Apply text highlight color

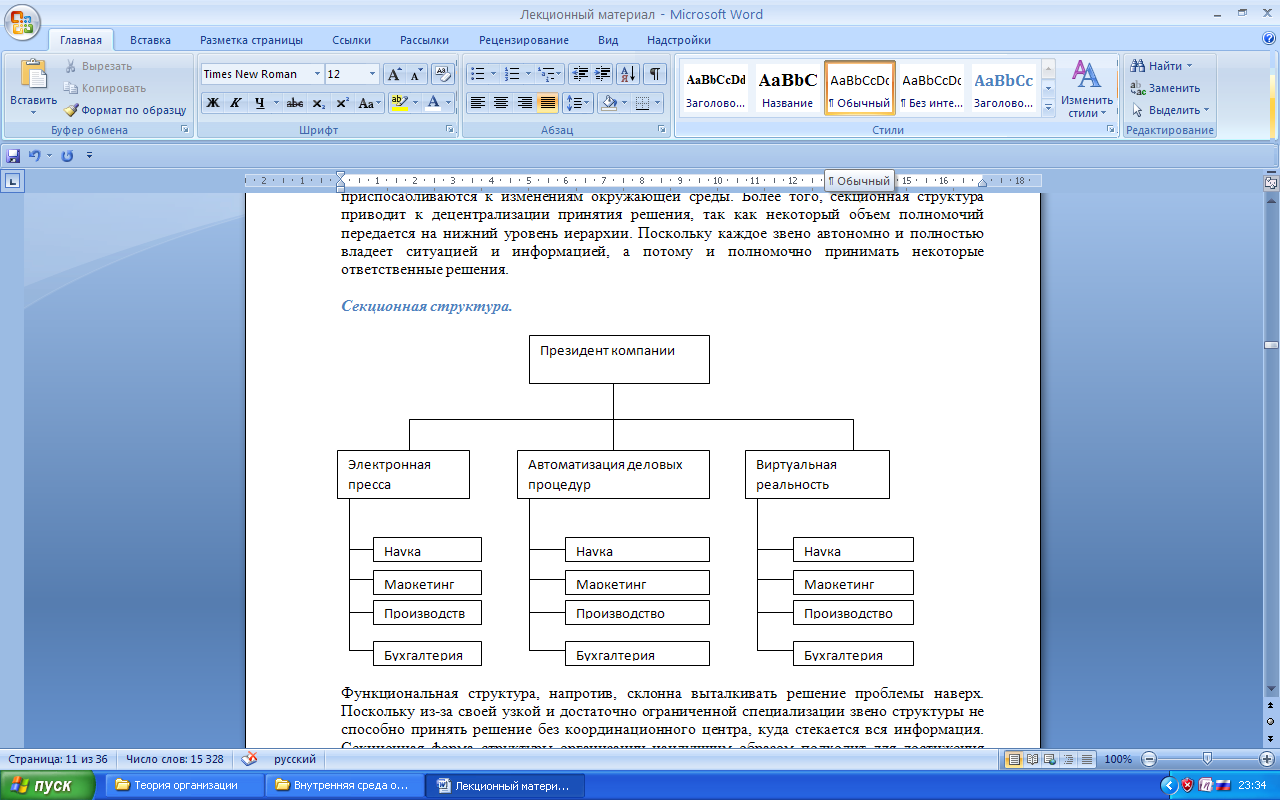[398, 102]
